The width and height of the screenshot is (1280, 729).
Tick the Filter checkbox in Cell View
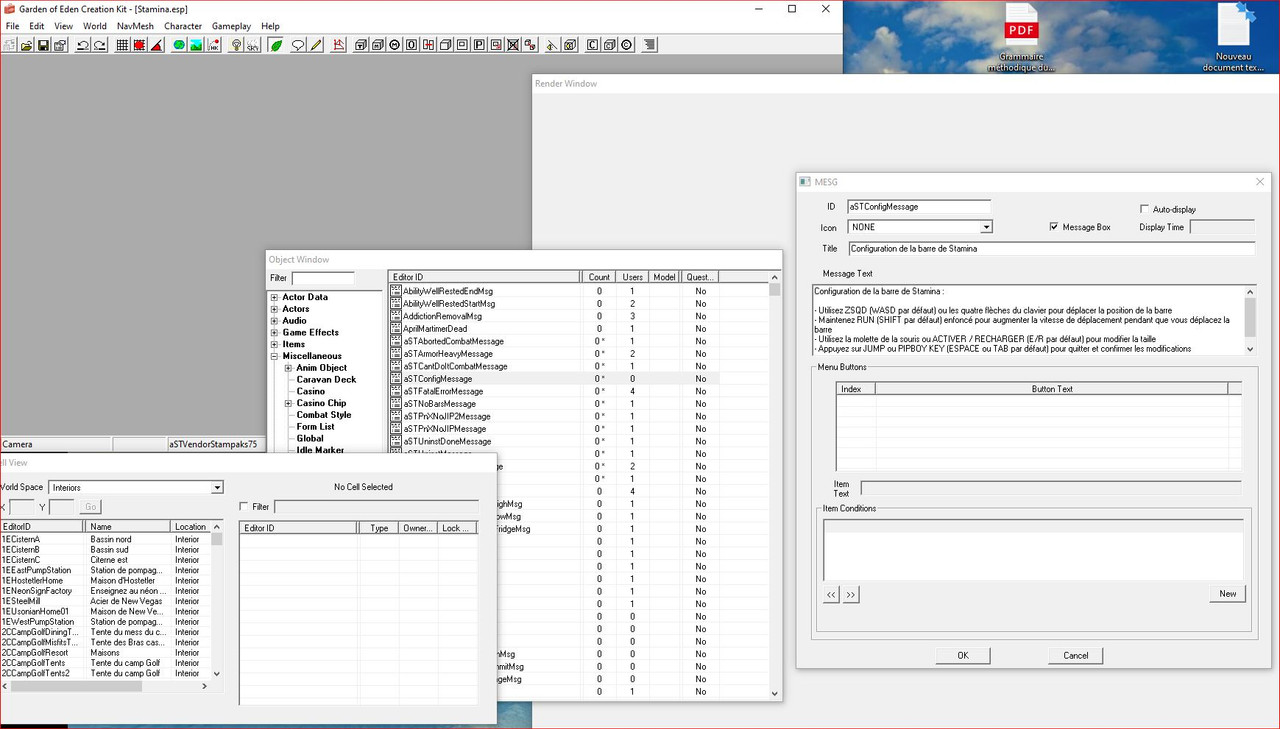click(x=245, y=507)
